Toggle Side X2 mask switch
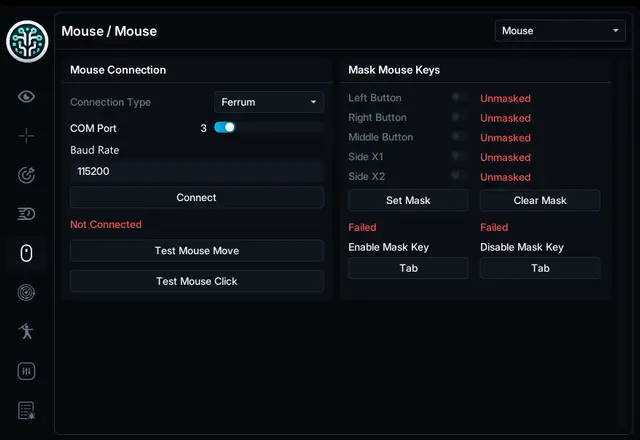 pyautogui.click(x=459, y=176)
